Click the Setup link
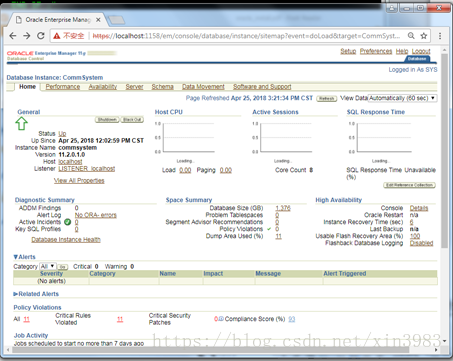Screen dimensions: 453x361 (348, 51)
